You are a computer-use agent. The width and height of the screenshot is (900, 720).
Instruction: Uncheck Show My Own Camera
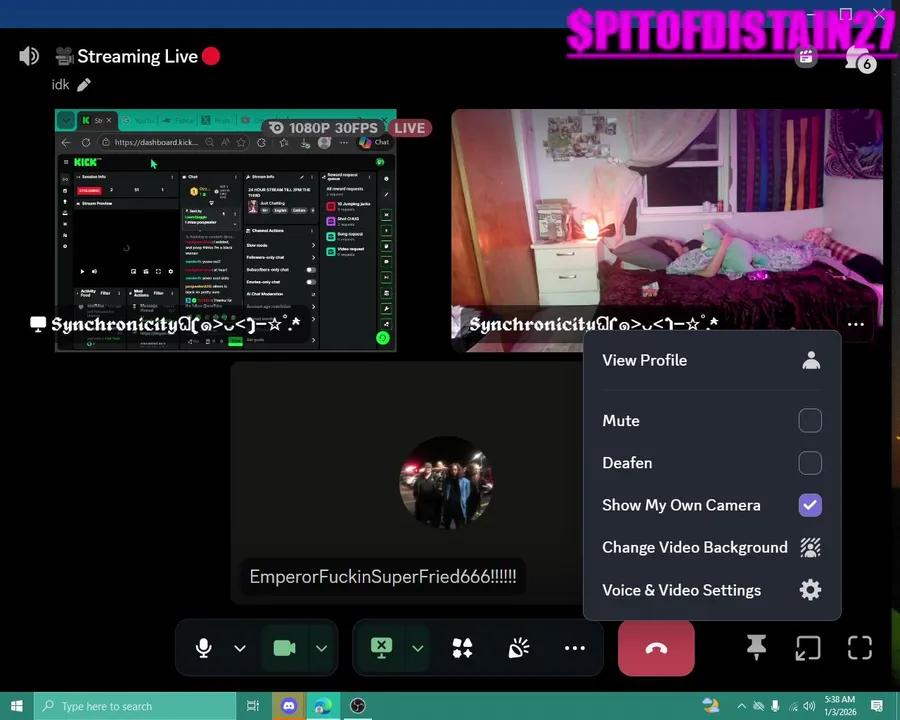(809, 505)
